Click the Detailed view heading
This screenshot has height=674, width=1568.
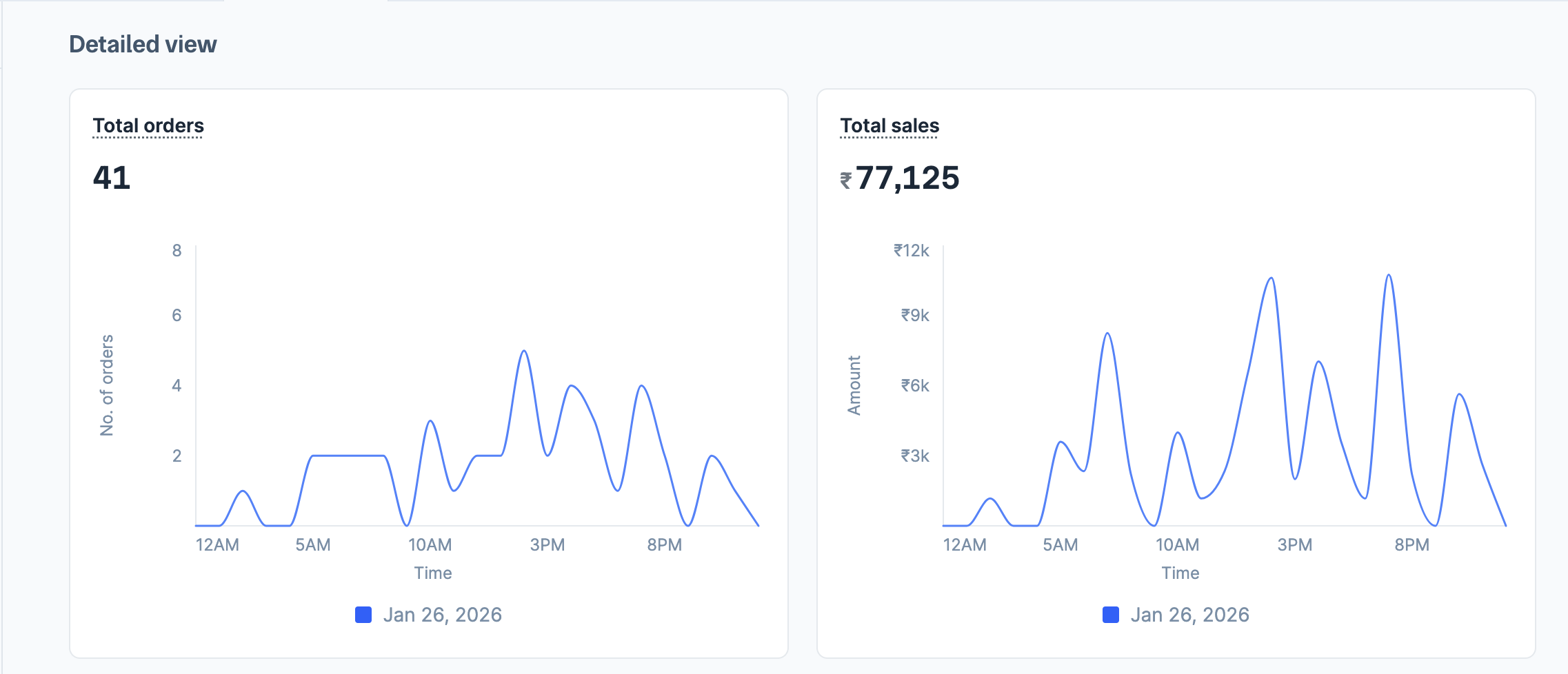click(143, 44)
